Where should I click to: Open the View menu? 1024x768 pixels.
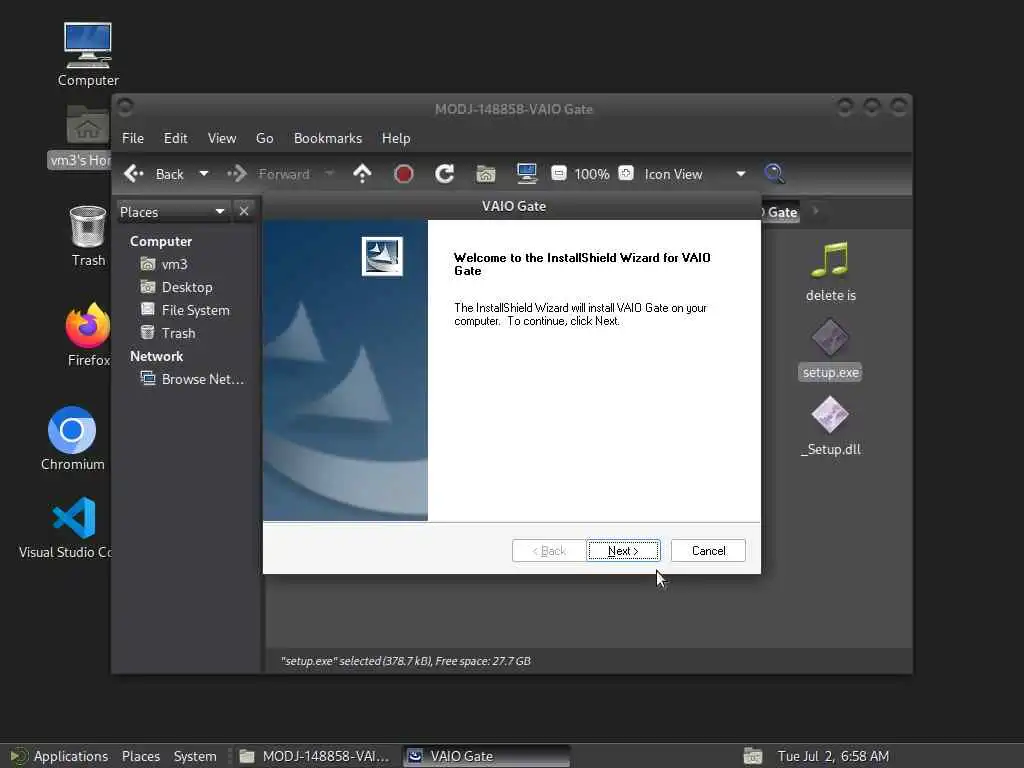(x=222, y=138)
